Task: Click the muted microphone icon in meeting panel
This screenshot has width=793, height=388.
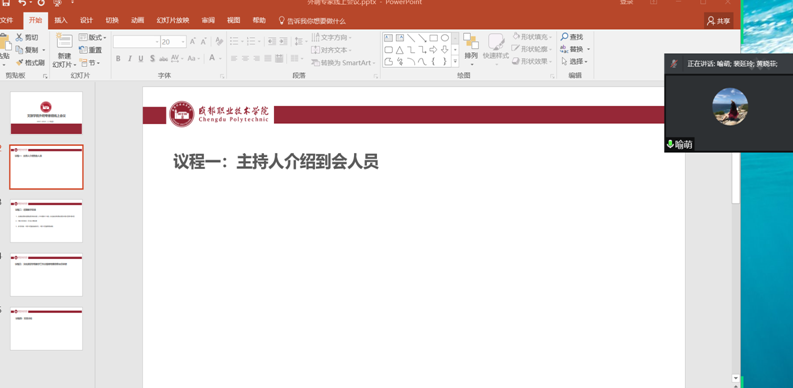Action: [674, 64]
